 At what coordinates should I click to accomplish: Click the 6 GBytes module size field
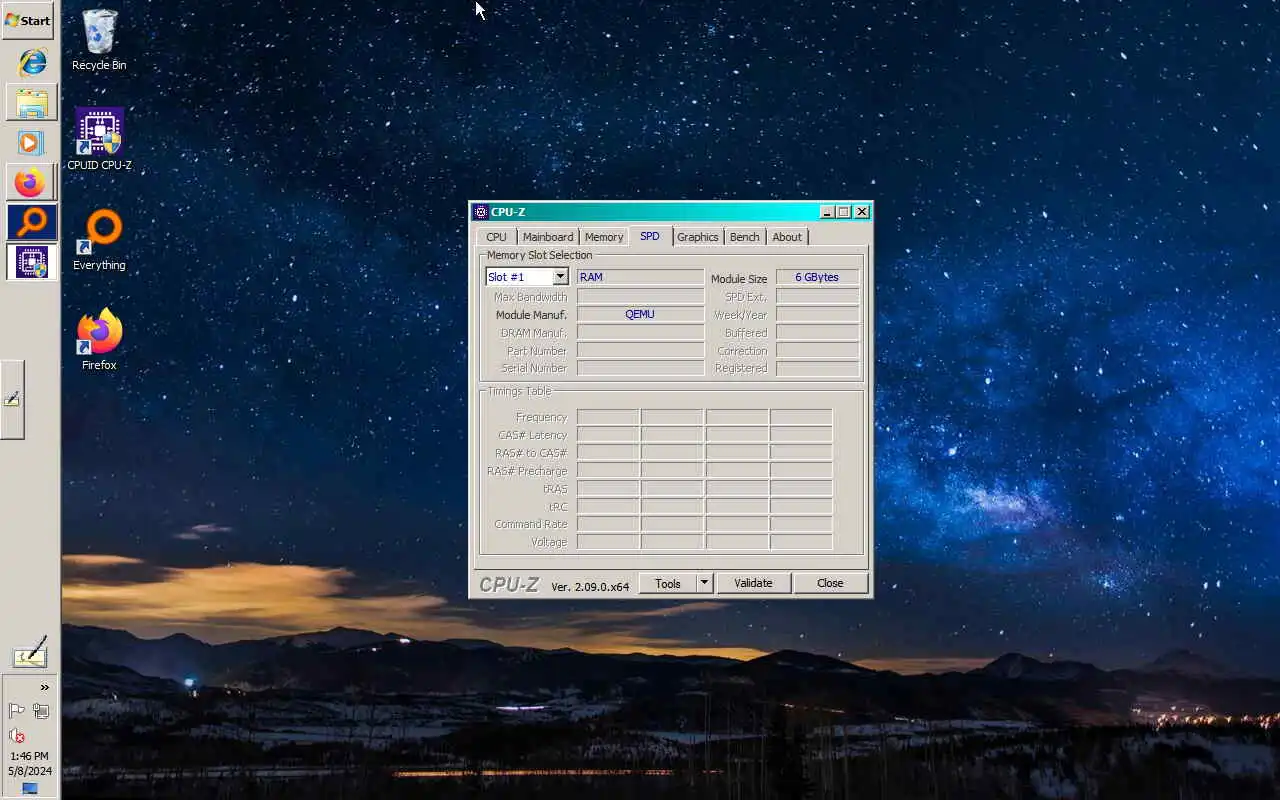817,277
